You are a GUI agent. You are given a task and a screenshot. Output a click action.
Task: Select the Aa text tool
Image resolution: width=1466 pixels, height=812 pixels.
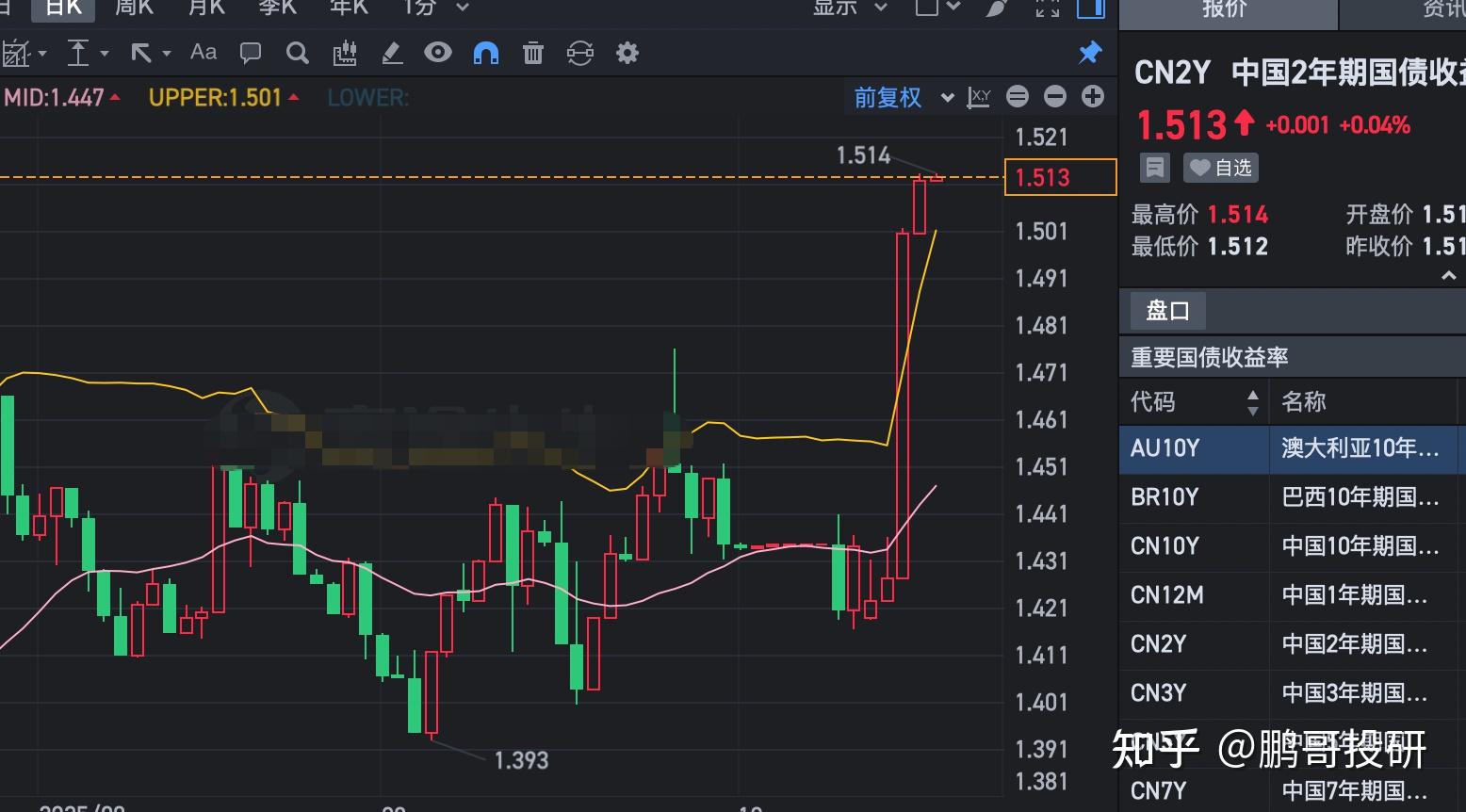pyautogui.click(x=203, y=53)
